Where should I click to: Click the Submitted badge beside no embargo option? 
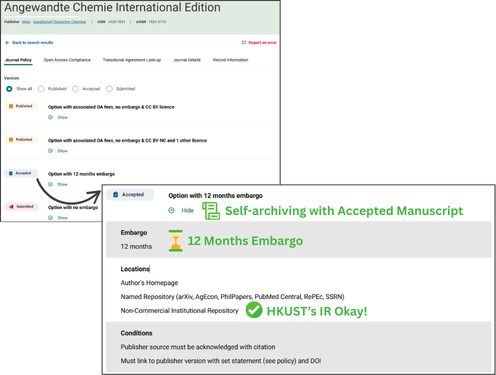pyautogui.click(x=21, y=207)
